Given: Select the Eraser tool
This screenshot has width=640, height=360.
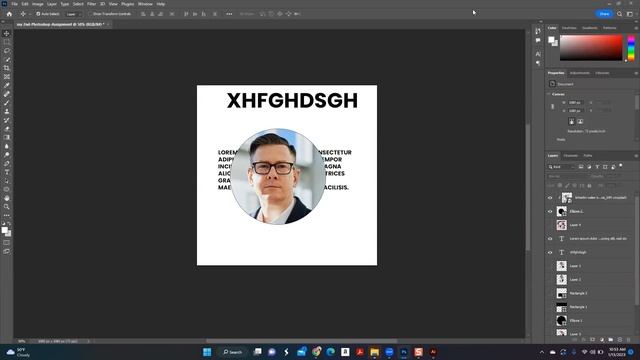Looking at the screenshot, I should pos(7,129).
